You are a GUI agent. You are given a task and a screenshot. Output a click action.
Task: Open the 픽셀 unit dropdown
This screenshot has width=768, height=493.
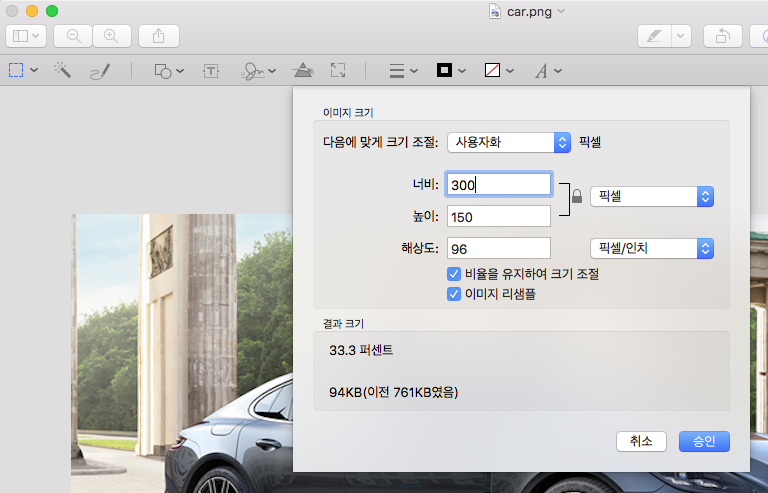(x=652, y=196)
